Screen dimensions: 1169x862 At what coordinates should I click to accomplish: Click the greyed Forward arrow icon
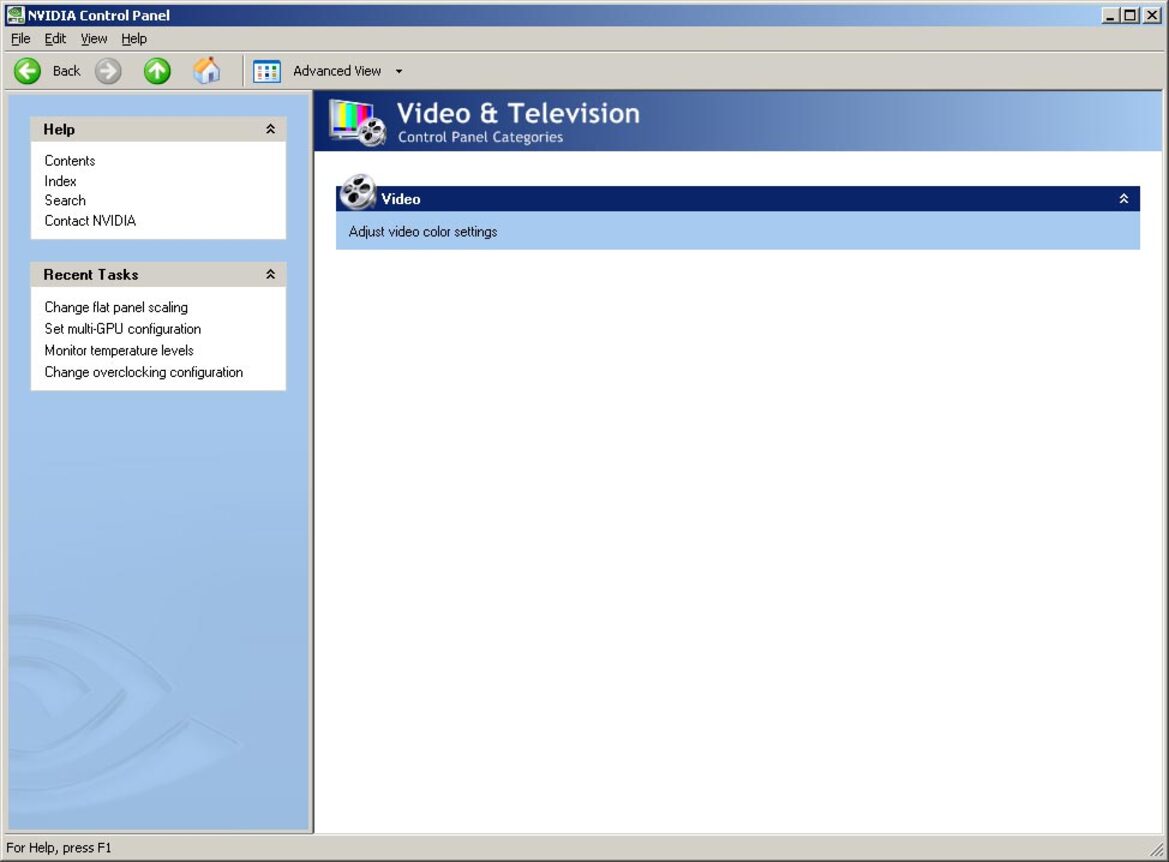click(108, 72)
